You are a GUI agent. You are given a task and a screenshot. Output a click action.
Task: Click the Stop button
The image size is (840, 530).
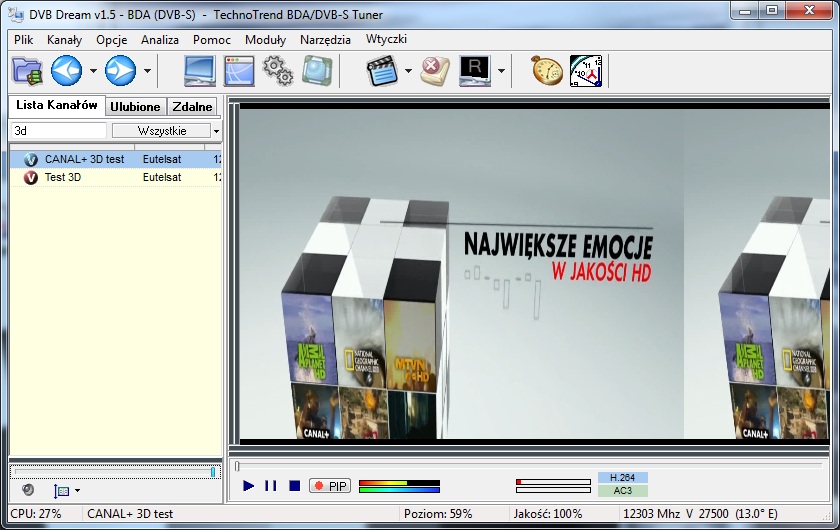coord(294,486)
